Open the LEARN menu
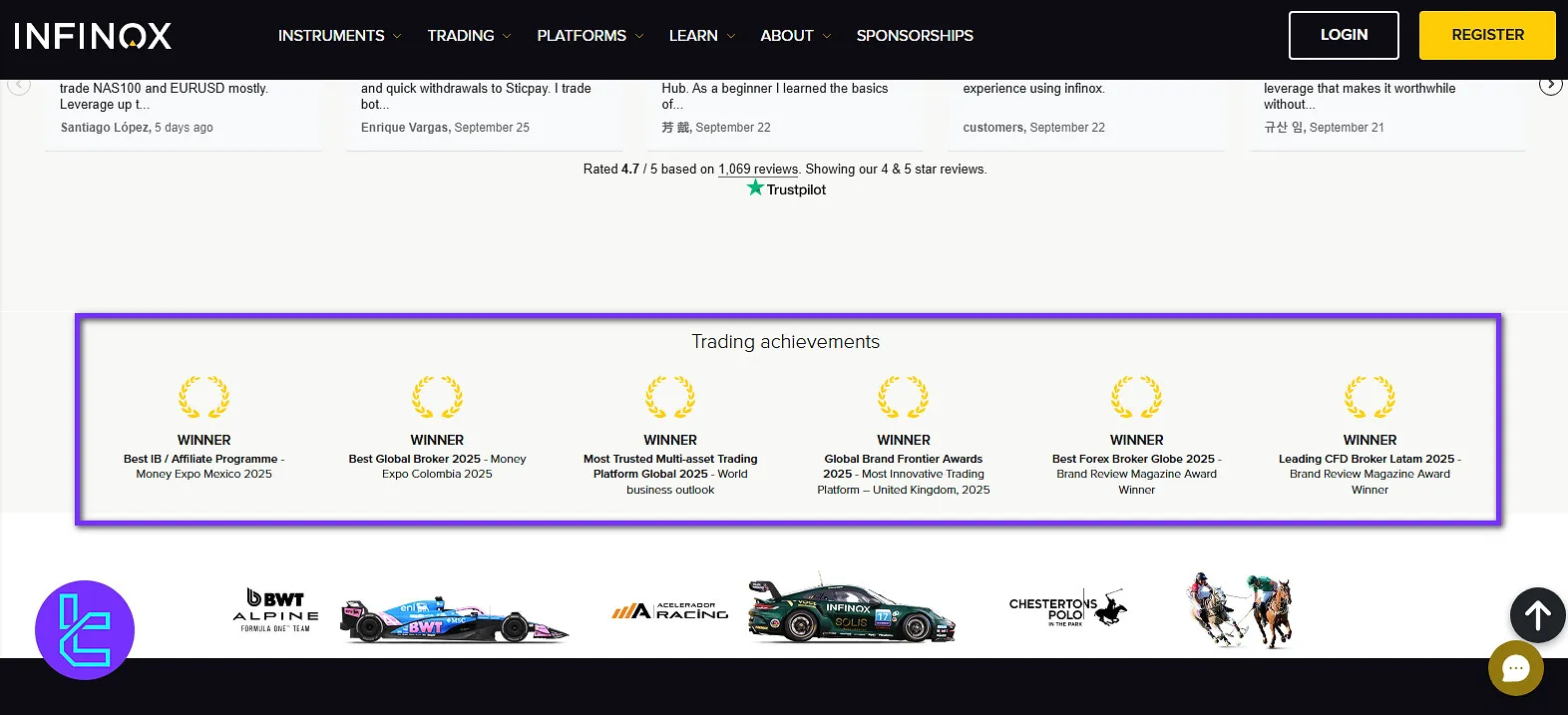1568x715 pixels. coord(693,36)
